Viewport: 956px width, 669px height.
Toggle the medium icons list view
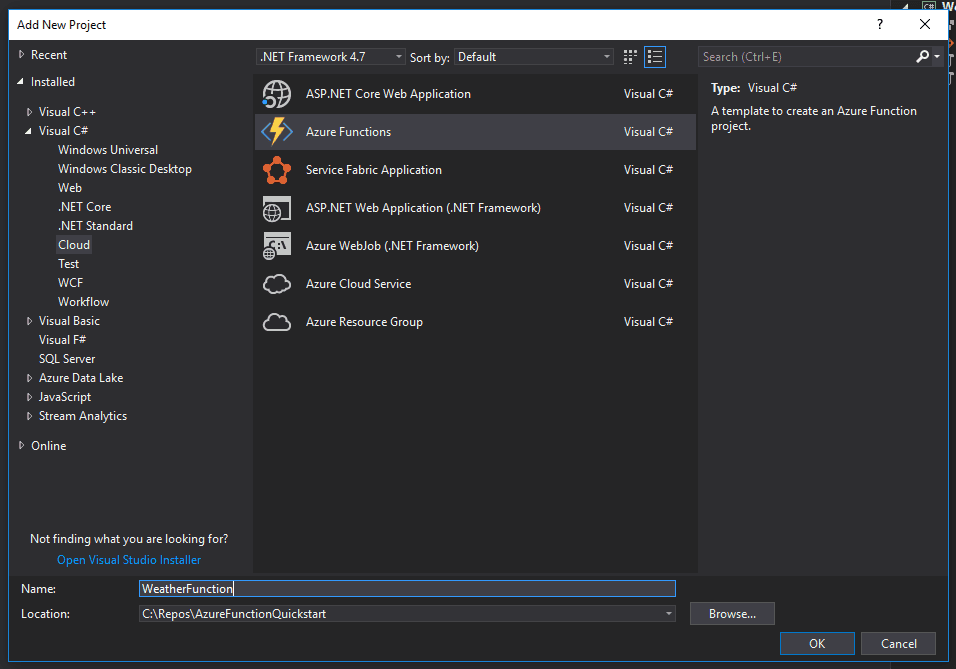coord(656,57)
